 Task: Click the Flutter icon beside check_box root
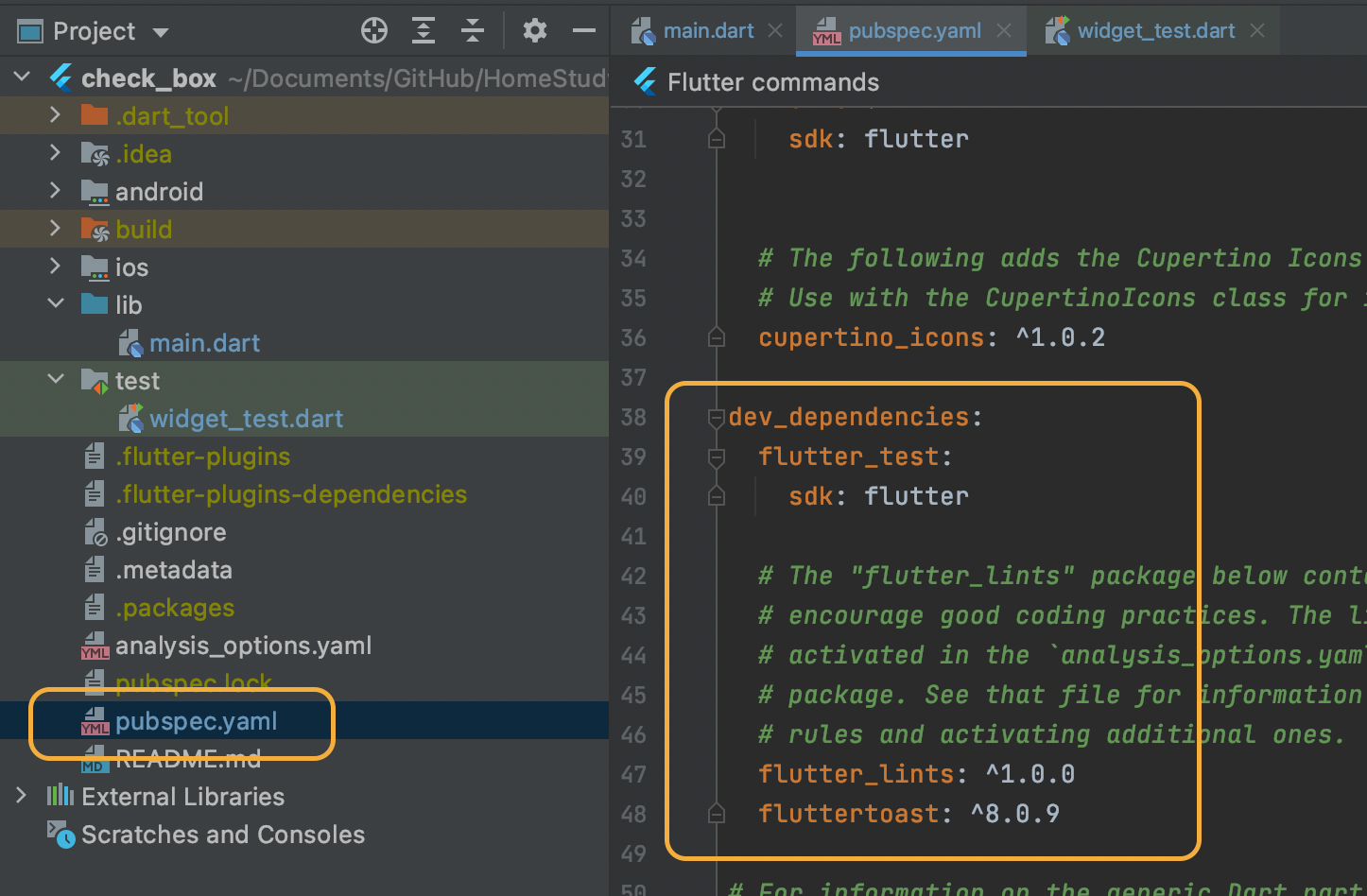61,78
